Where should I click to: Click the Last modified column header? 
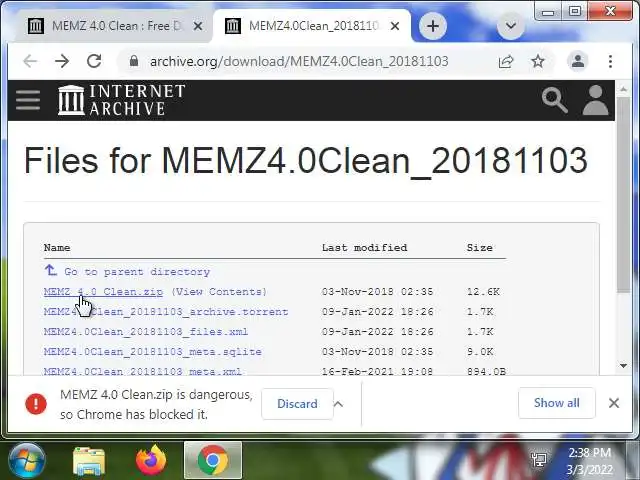364,248
